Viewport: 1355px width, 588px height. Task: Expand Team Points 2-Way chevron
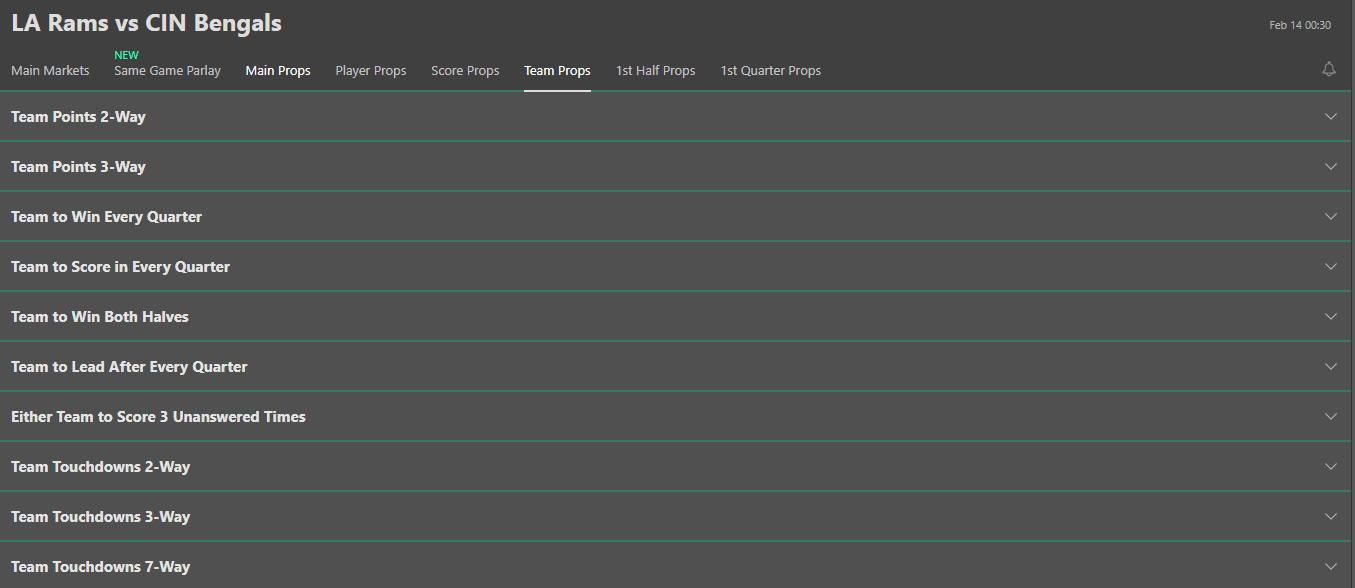pos(1331,116)
